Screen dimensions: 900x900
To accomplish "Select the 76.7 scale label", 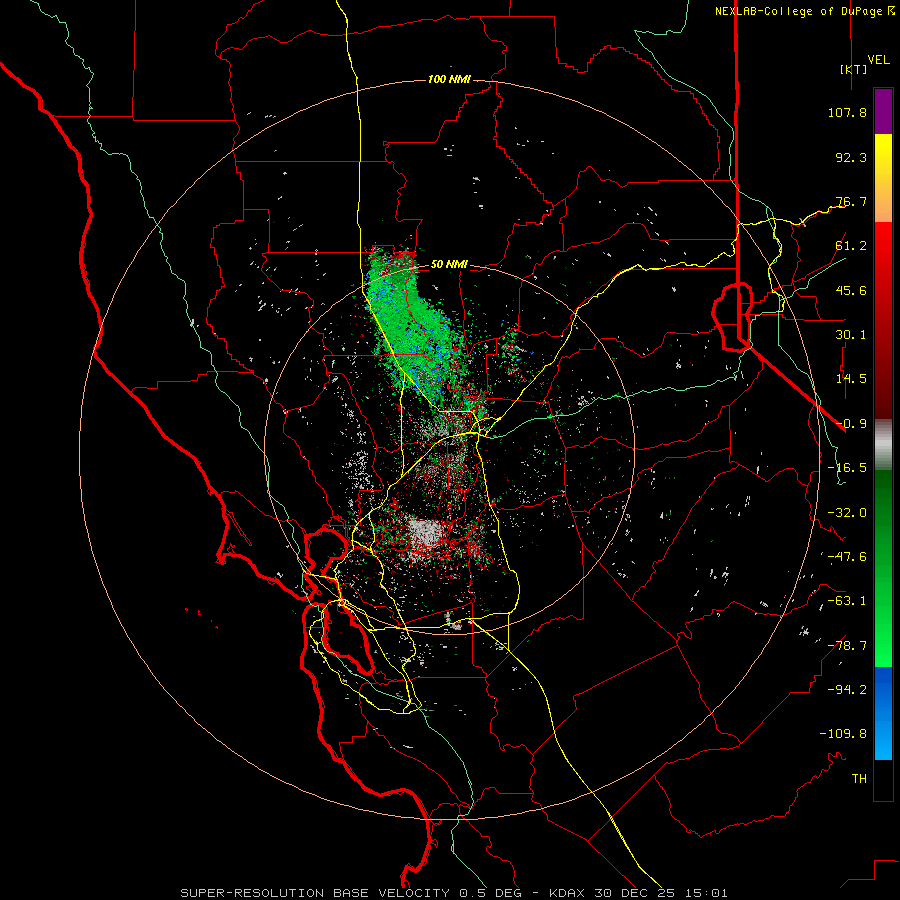I will click(851, 201).
